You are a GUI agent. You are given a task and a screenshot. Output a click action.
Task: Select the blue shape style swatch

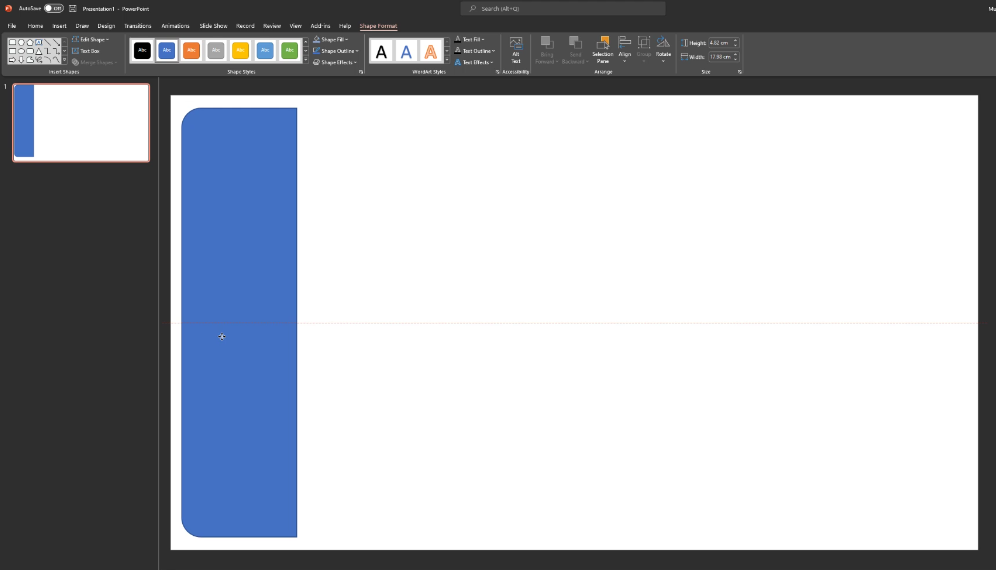pos(166,50)
